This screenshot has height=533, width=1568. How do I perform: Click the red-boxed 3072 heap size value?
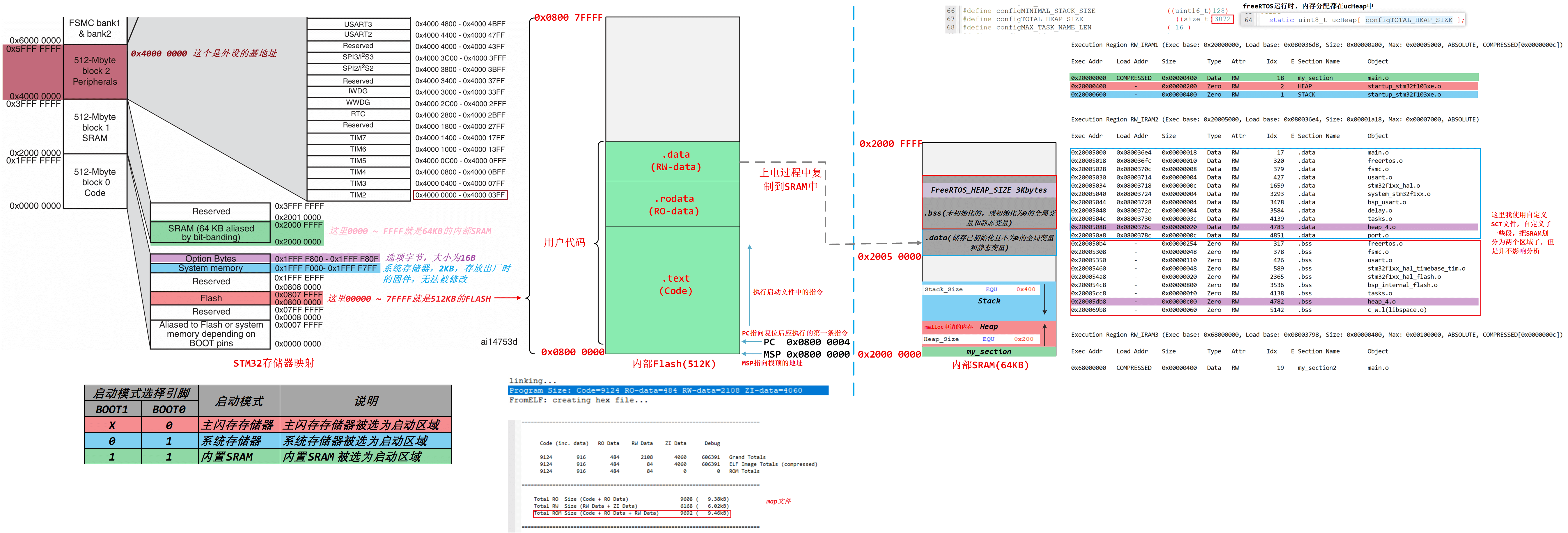[1222, 19]
